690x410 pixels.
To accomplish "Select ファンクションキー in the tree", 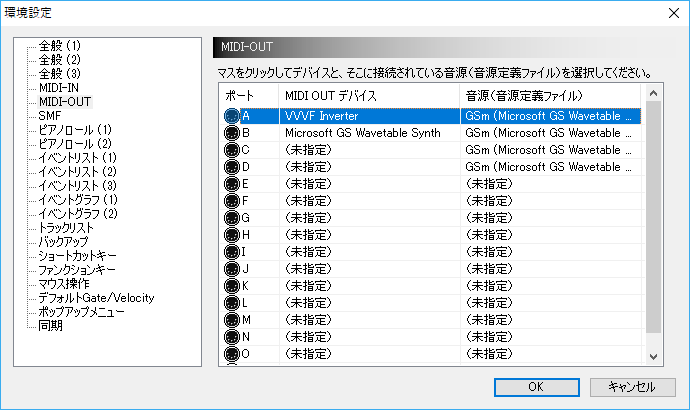I will (x=77, y=270).
